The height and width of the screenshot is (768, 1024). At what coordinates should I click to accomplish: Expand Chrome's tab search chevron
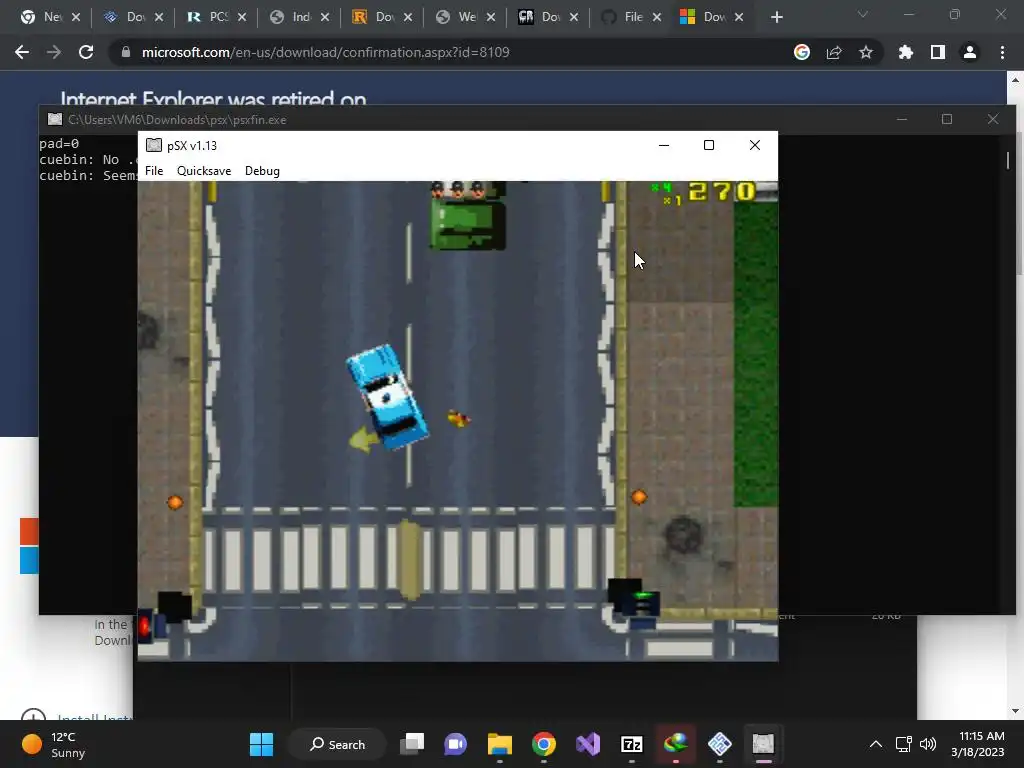863,14
